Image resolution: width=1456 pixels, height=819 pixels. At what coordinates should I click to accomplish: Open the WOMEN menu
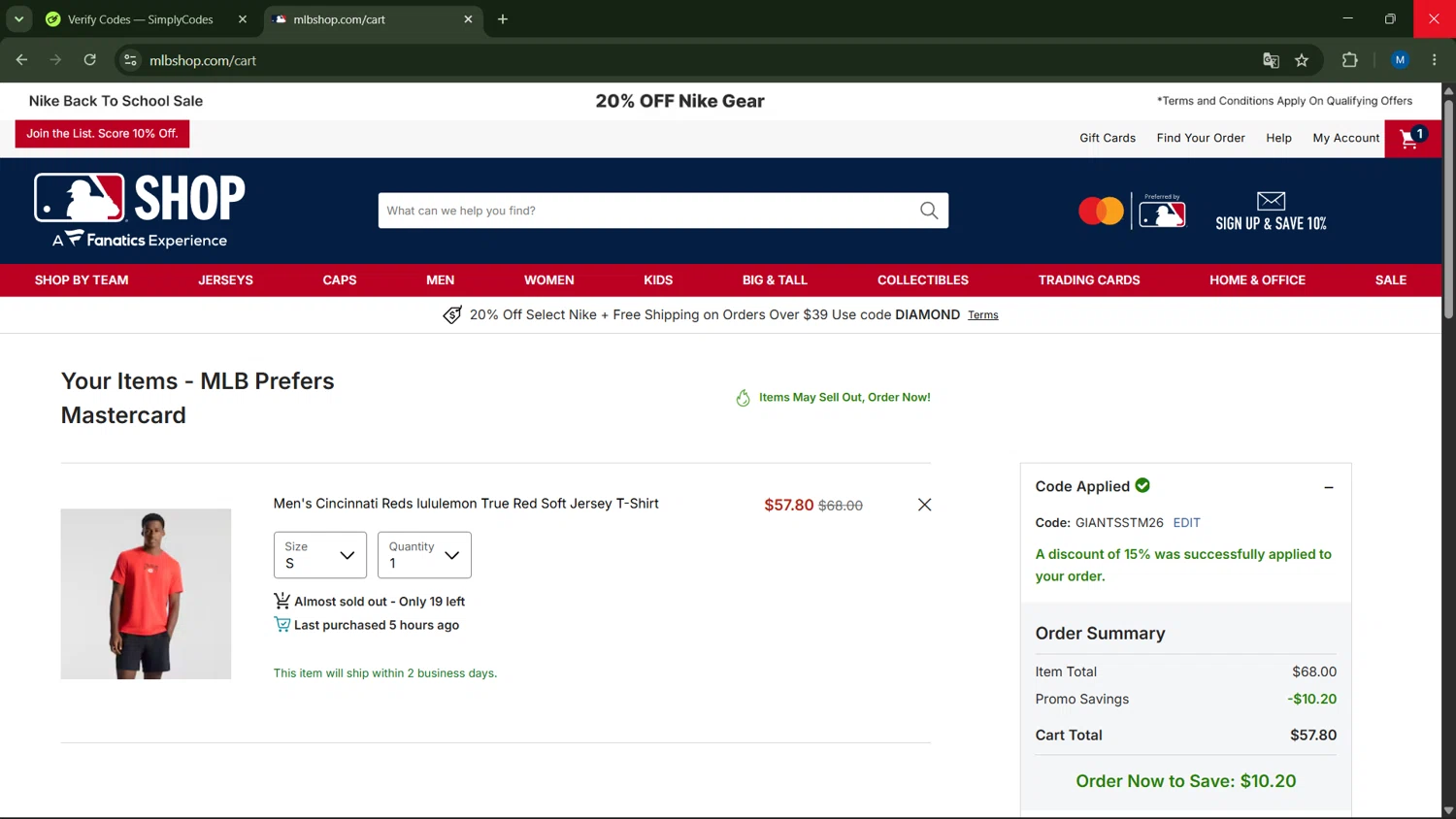(x=549, y=280)
